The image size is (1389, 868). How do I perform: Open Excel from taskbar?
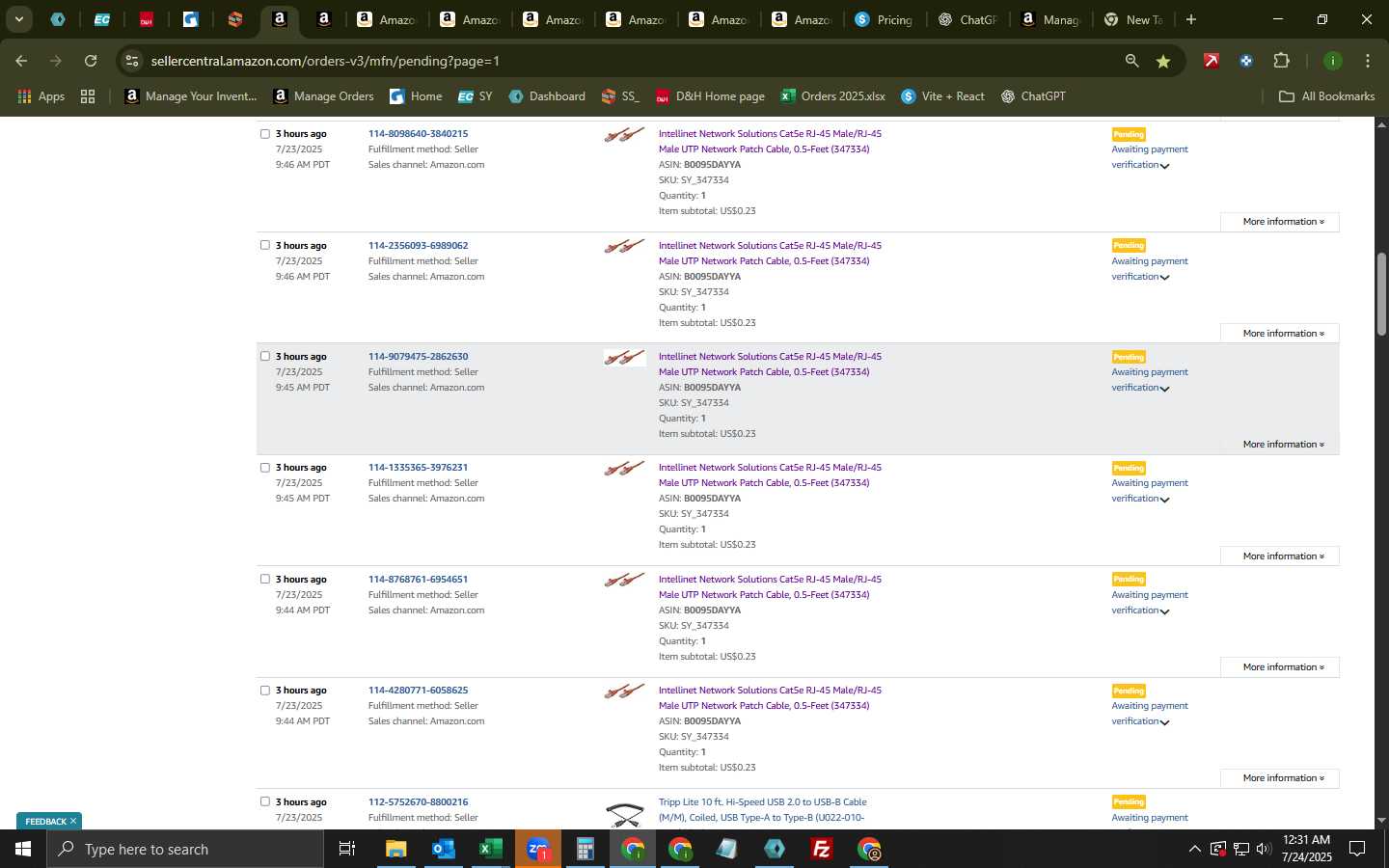(491, 849)
